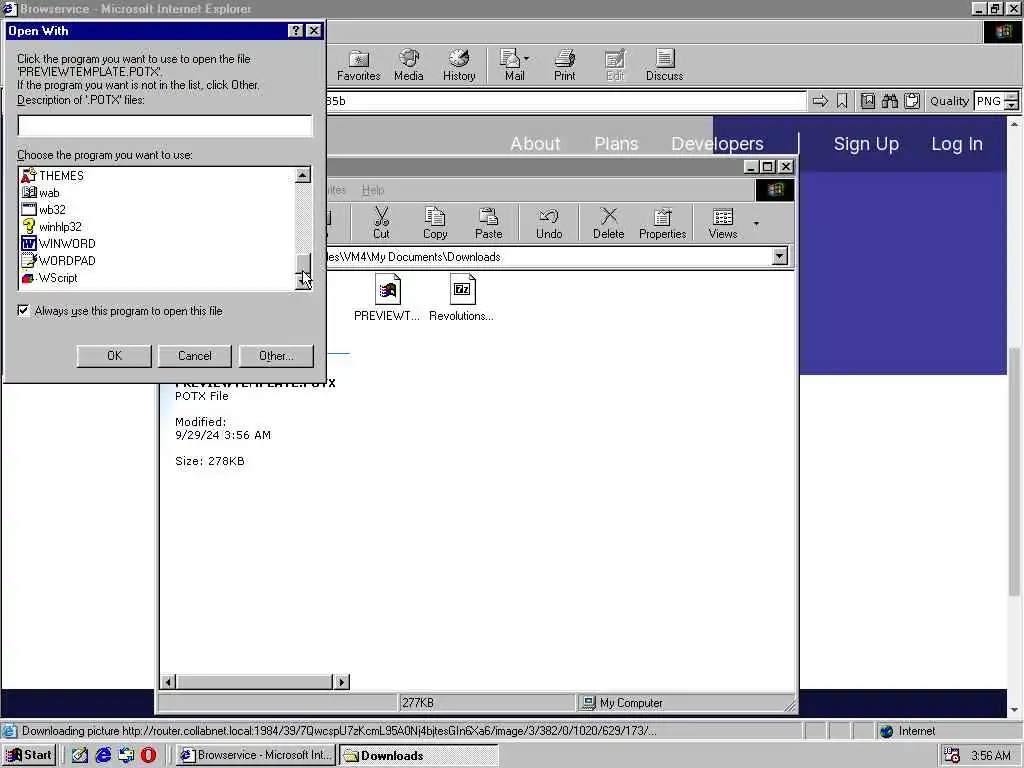Click the Go arrow next to address bar
The image size is (1024, 768).
(x=820, y=101)
